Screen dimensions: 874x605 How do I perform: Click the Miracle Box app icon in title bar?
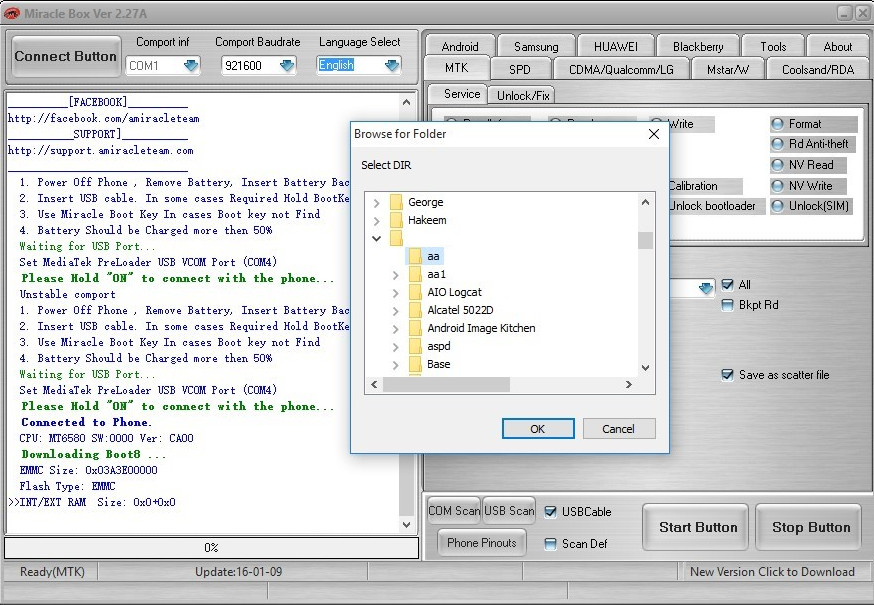pos(11,13)
